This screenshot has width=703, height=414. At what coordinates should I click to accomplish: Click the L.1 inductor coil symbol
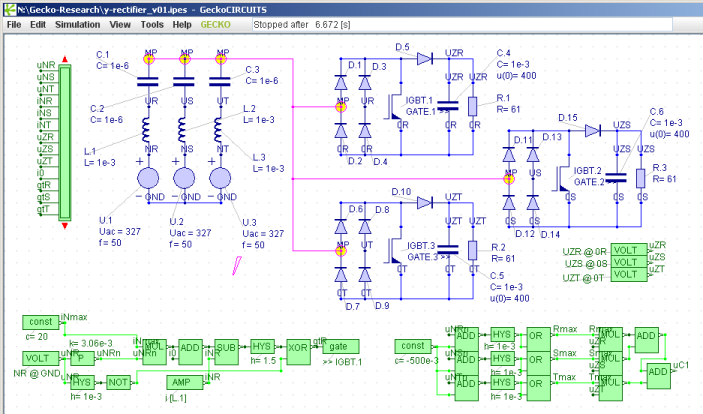(149, 130)
